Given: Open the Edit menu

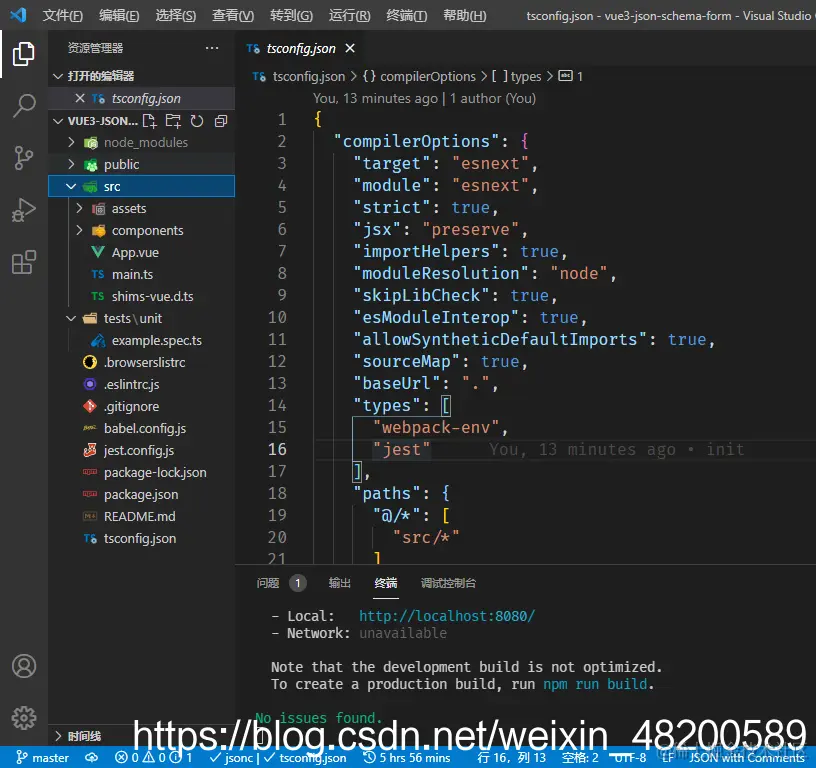Looking at the screenshot, I should pos(119,16).
